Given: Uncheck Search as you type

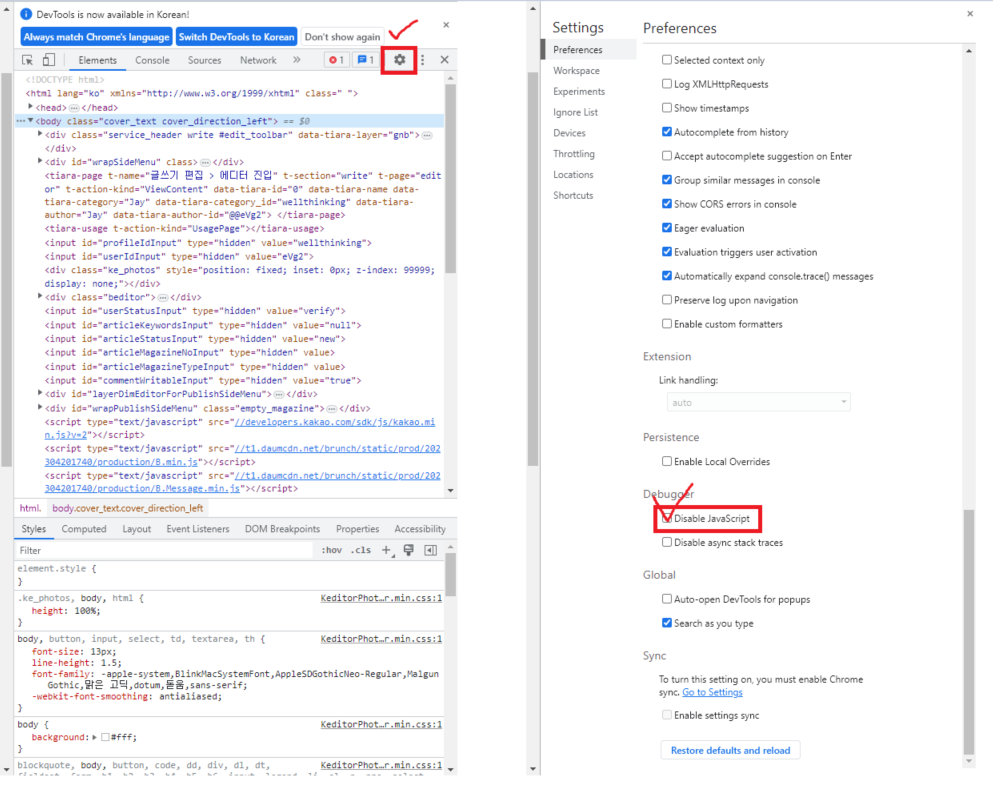Looking at the screenshot, I should pyautogui.click(x=667, y=623).
